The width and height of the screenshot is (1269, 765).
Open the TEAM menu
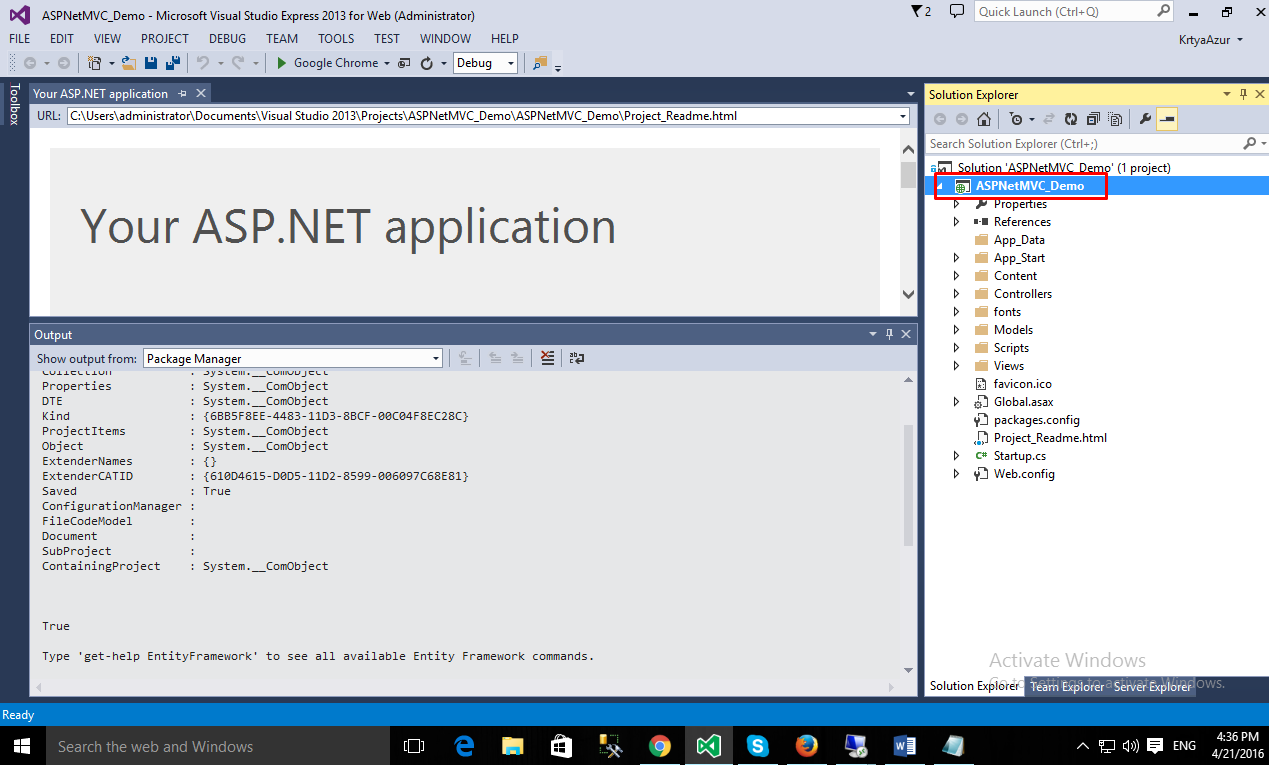[282, 39]
